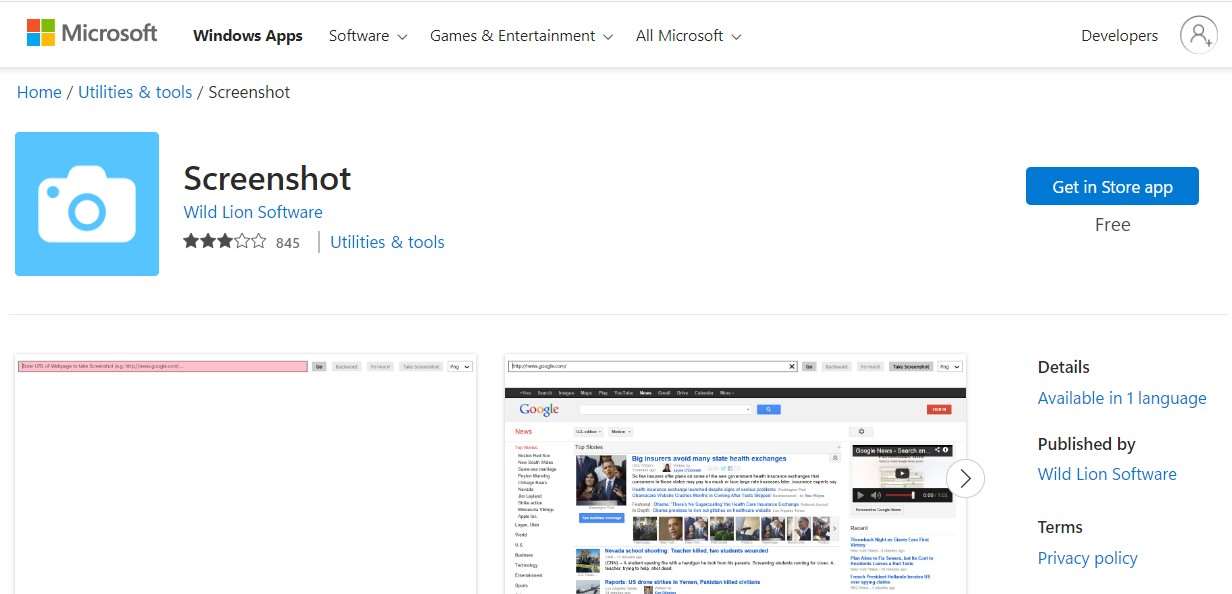Expand the Games & Entertainment menu
The width and height of the screenshot is (1232, 594).
(x=521, y=36)
